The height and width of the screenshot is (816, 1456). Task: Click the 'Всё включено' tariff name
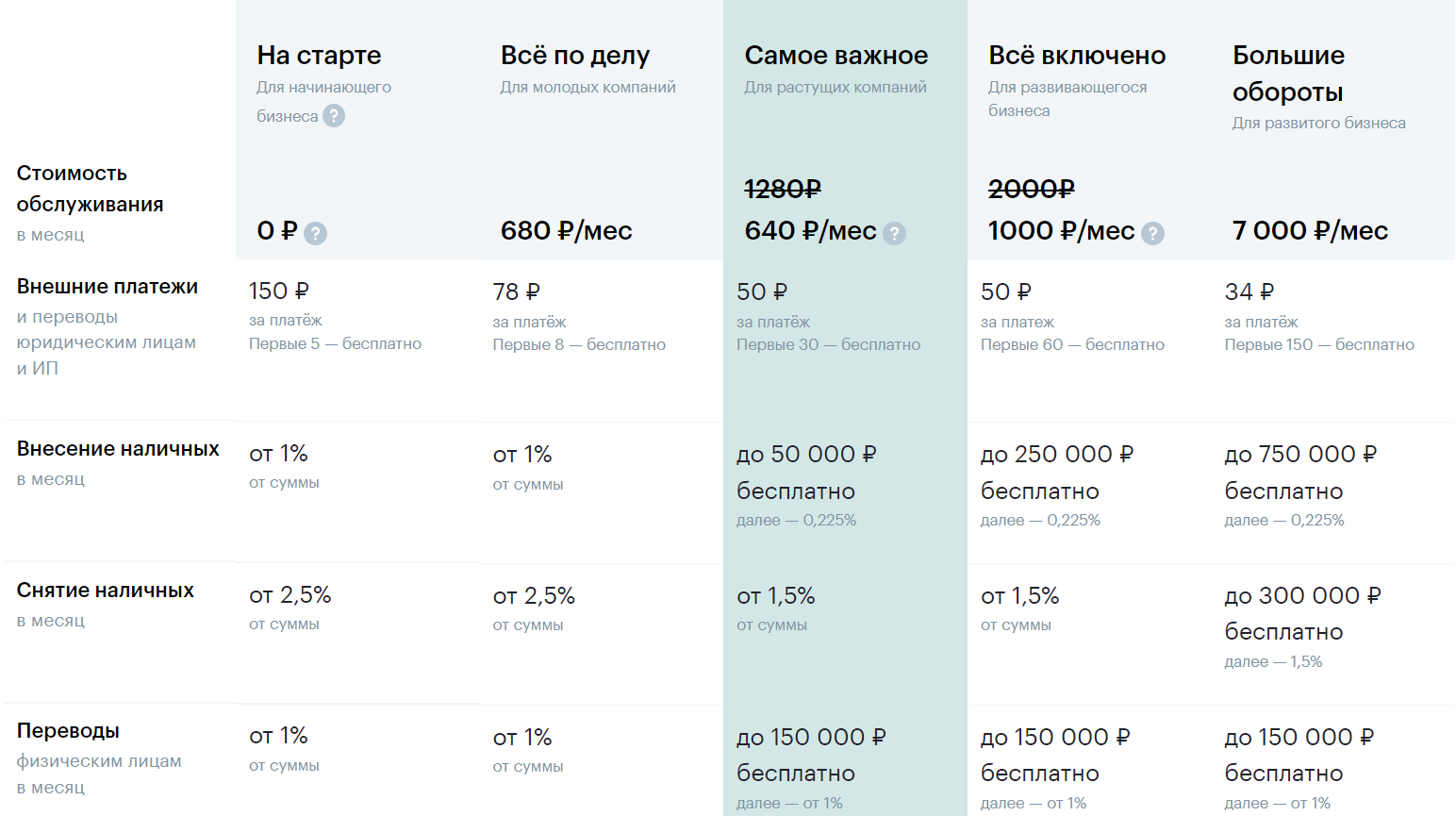click(1076, 55)
